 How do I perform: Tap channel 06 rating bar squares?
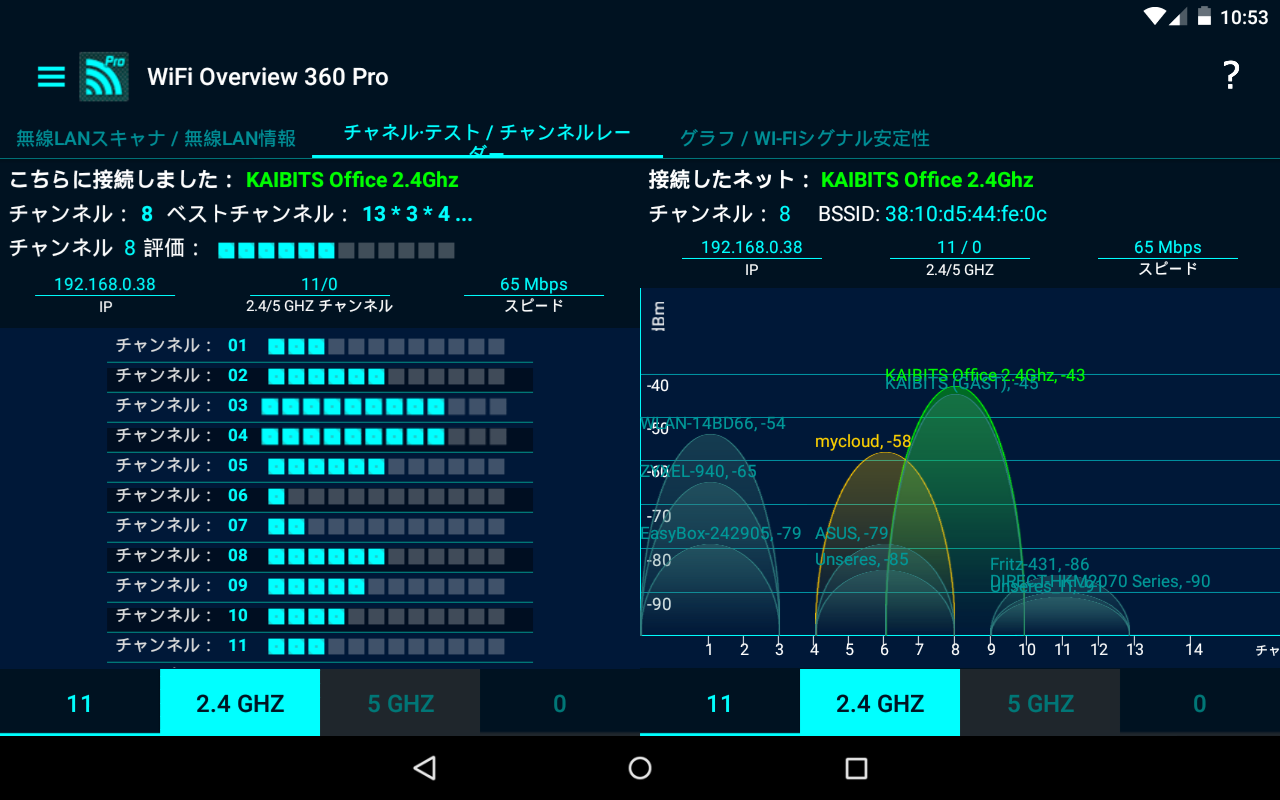[x=386, y=496]
